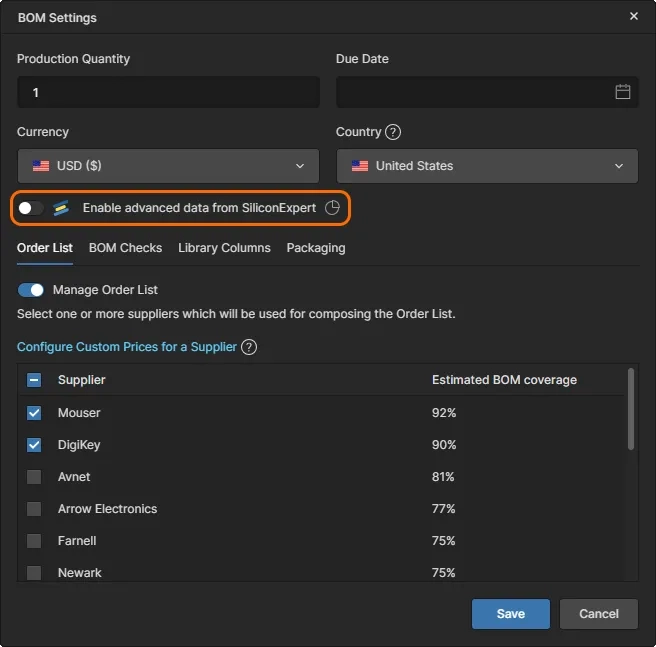Open the Library Columns tab
The width and height of the screenshot is (656, 647).
click(x=224, y=248)
